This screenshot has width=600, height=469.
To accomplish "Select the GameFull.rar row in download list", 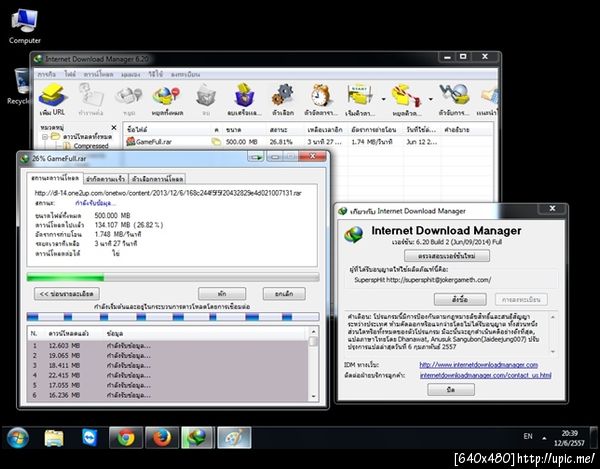I will pos(308,142).
